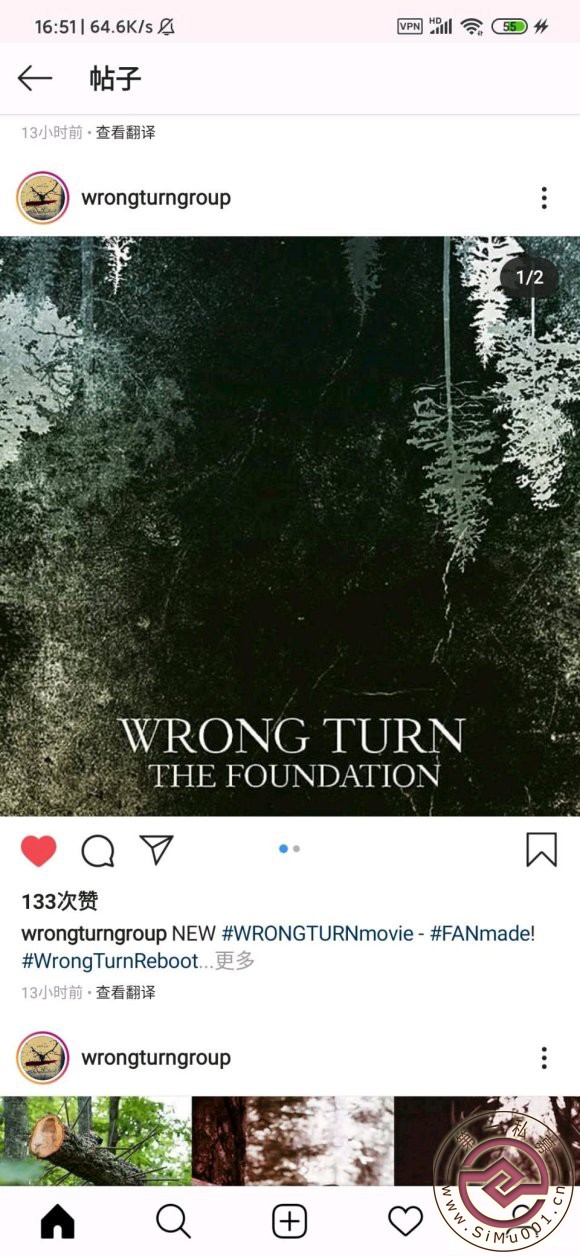Open #WRONGTURNmovie hashtag
Image resolution: width=580 pixels, height=1257 pixels.
tap(317, 934)
